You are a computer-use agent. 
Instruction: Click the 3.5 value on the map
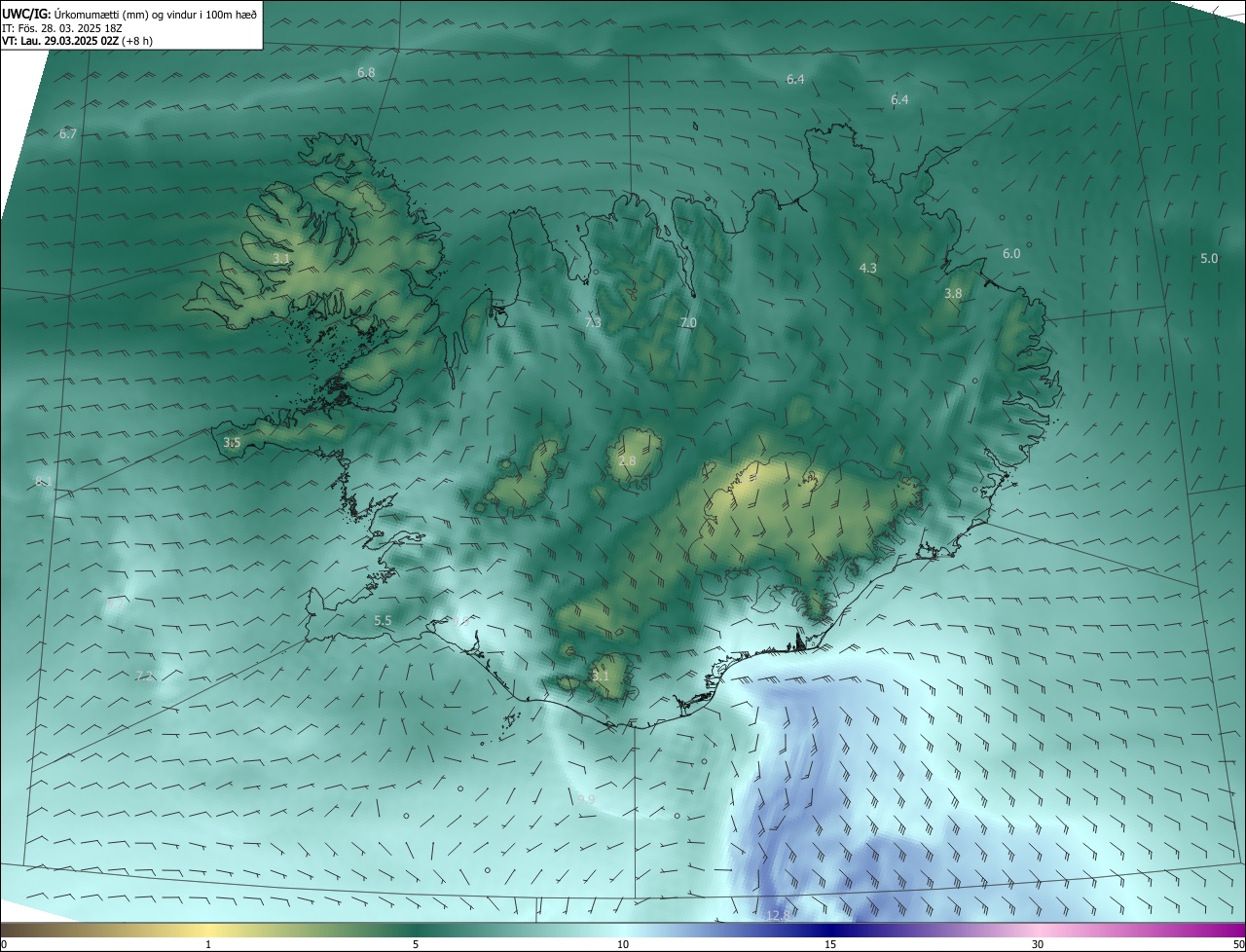tap(232, 442)
